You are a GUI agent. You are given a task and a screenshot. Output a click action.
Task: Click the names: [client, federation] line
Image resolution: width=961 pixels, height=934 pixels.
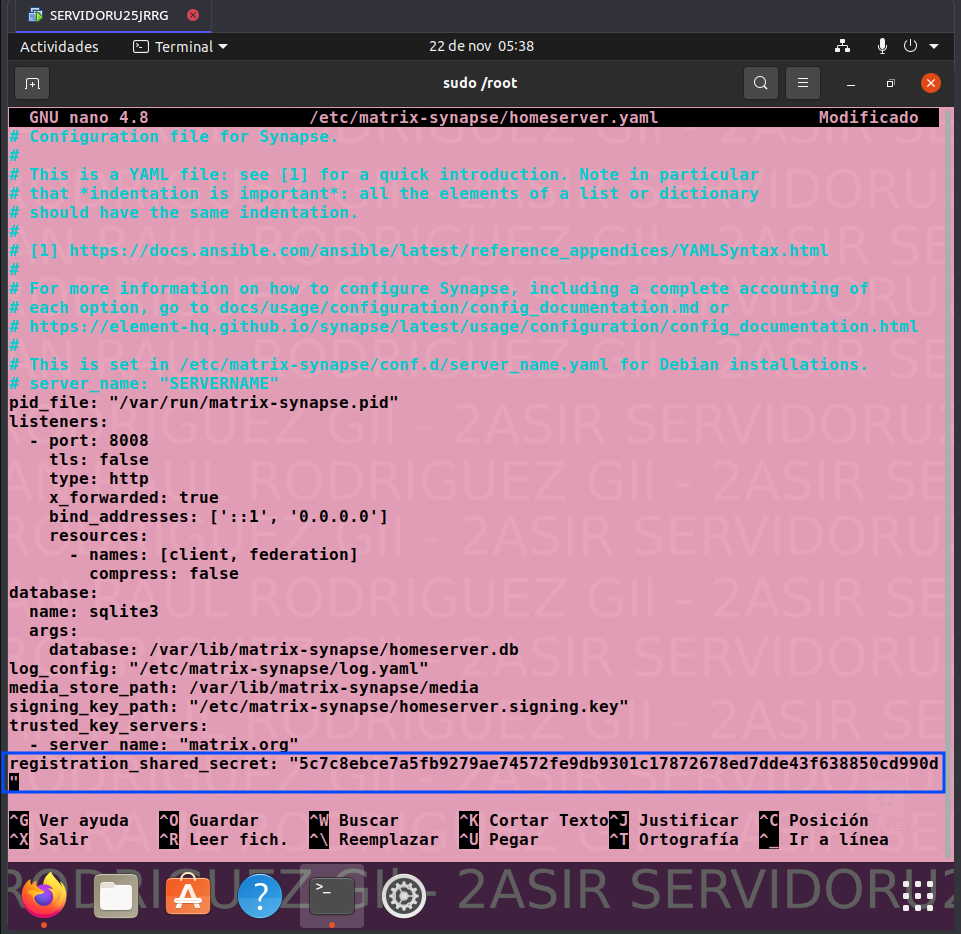(213, 555)
